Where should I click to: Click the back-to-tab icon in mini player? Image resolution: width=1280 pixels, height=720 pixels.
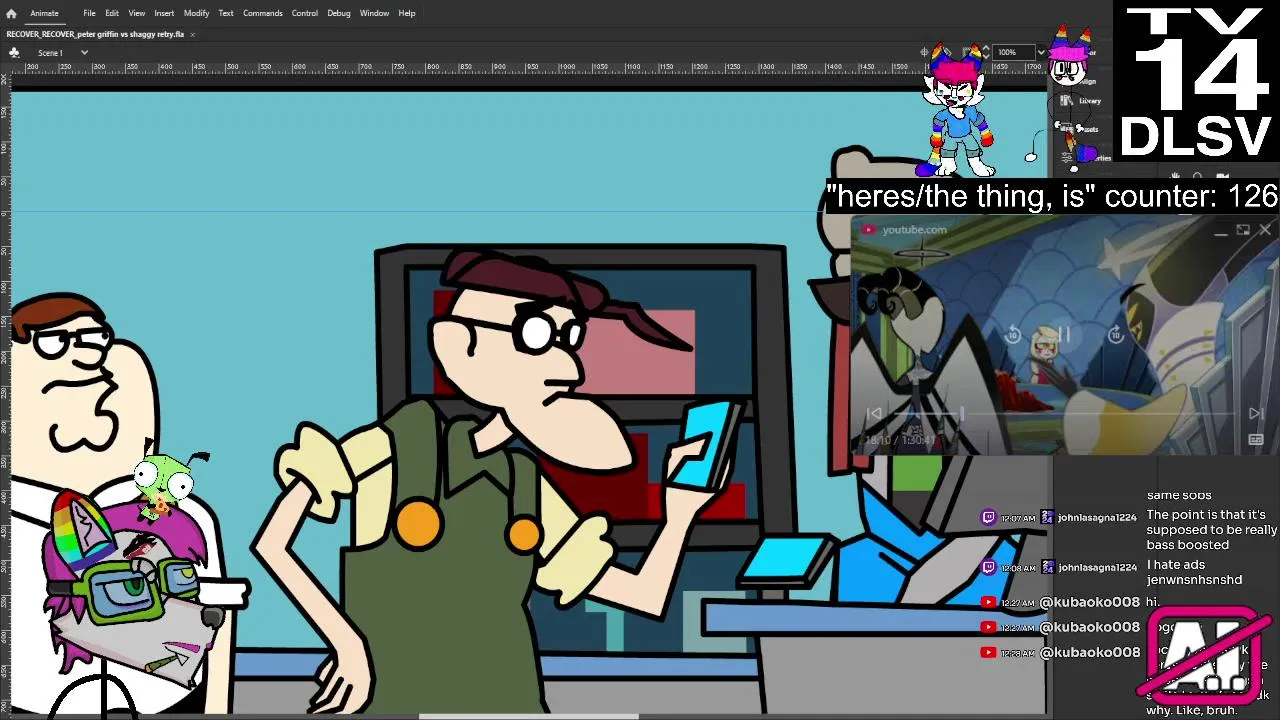[x=1243, y=230]
